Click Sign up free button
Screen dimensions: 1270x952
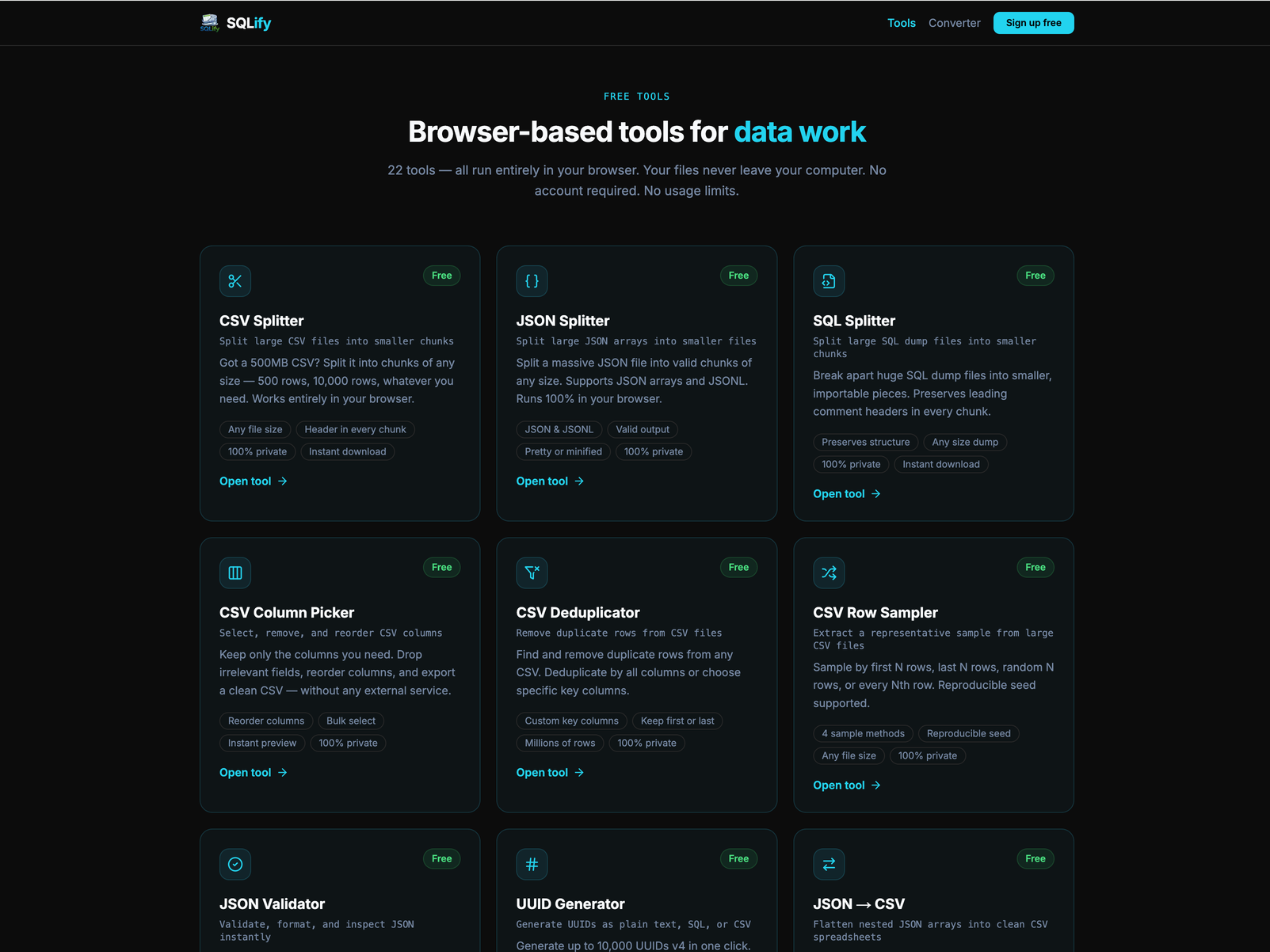pyautogui.click(x=1033, y=22)
